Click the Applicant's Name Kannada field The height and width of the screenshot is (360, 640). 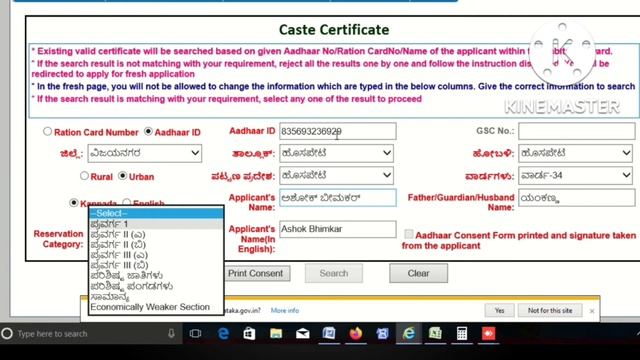(x=338, y=198)
